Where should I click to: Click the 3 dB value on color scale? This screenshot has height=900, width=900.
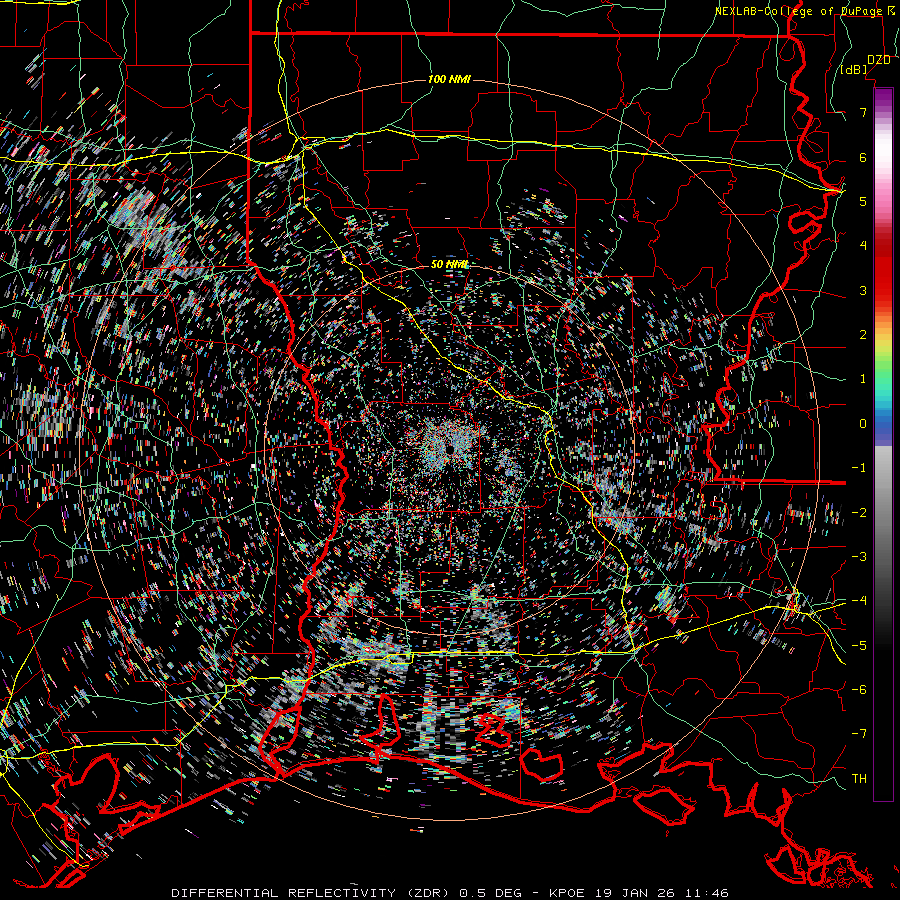point(863,290)
